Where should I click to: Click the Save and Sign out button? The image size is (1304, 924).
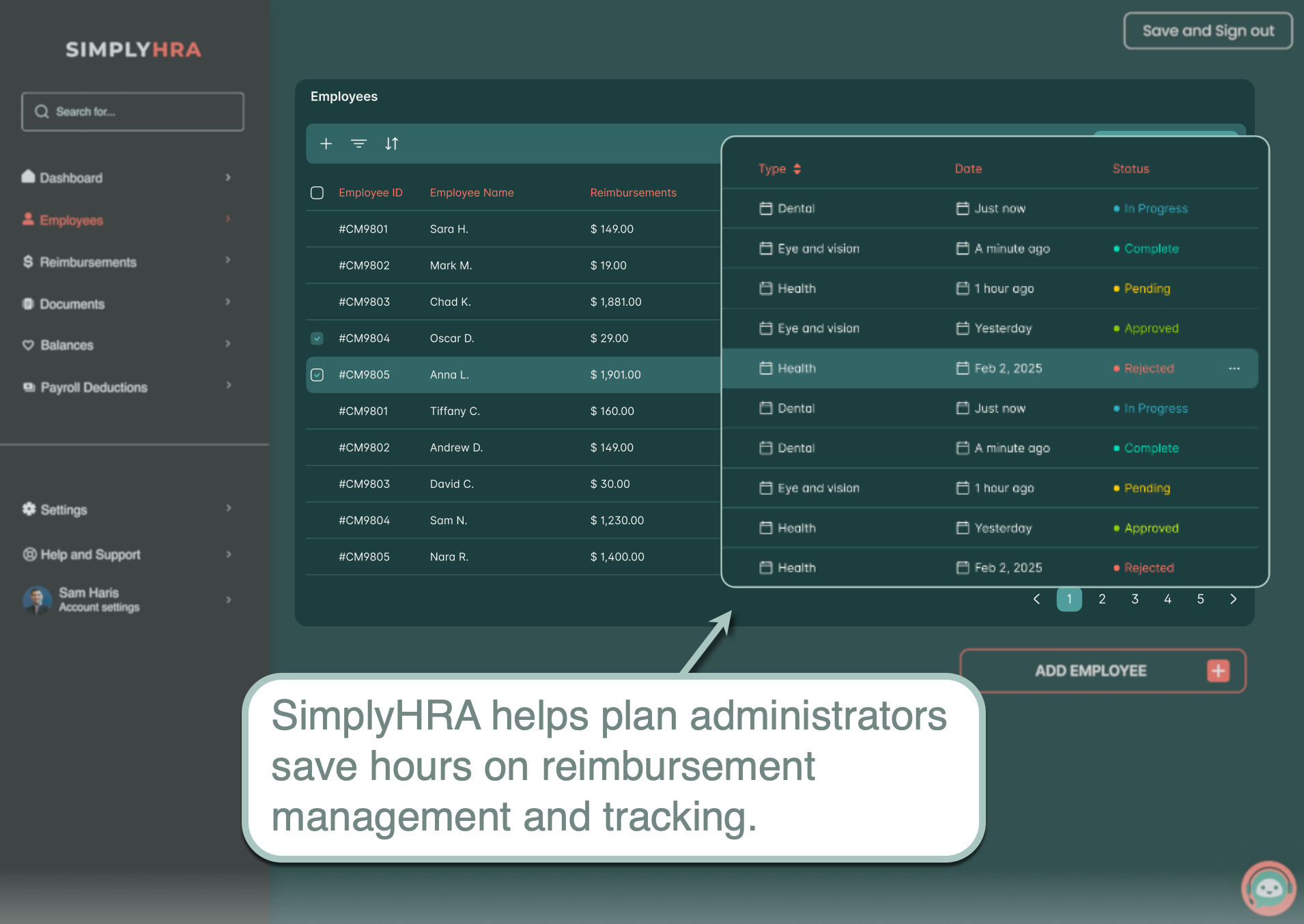point(1208,31)
